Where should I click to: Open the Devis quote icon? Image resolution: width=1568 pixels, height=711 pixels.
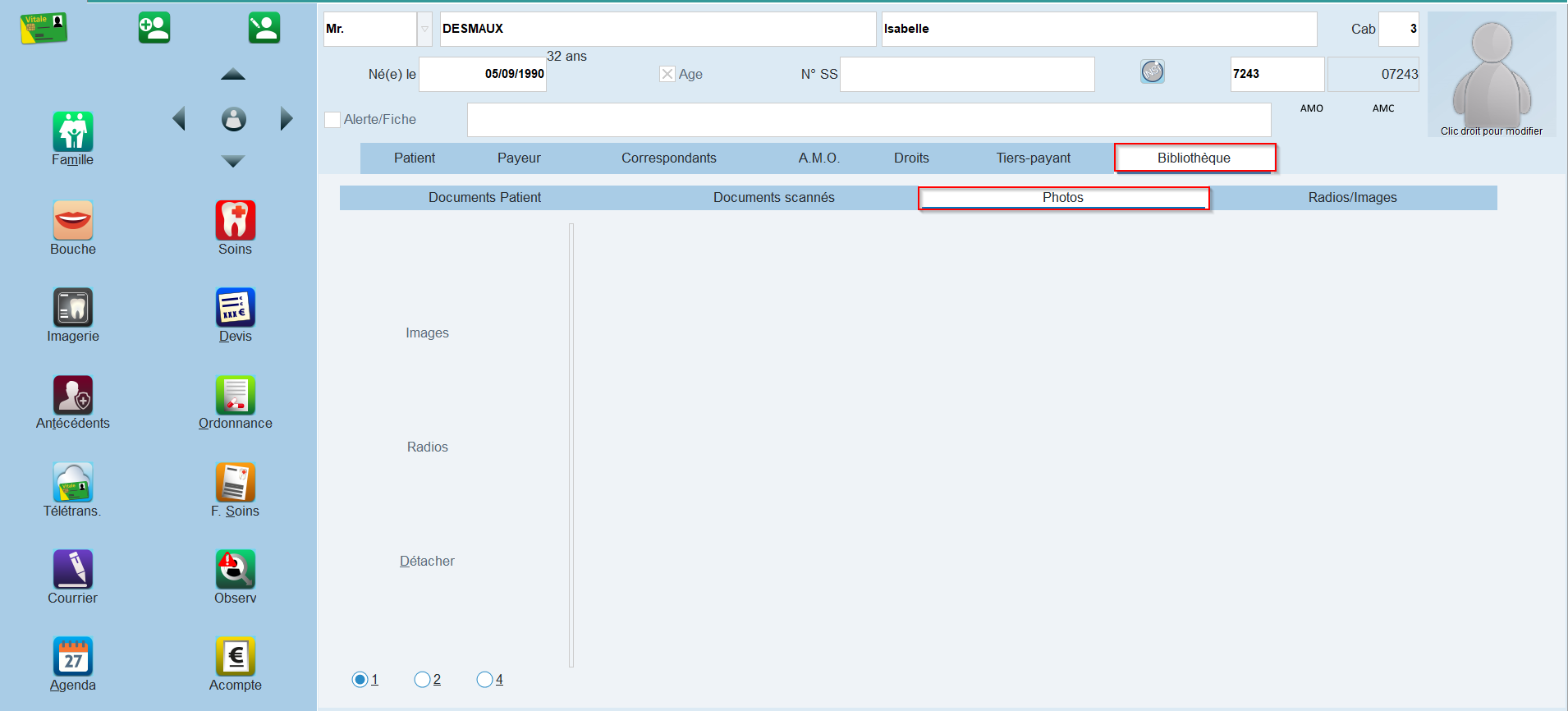[x=236, y=308]
